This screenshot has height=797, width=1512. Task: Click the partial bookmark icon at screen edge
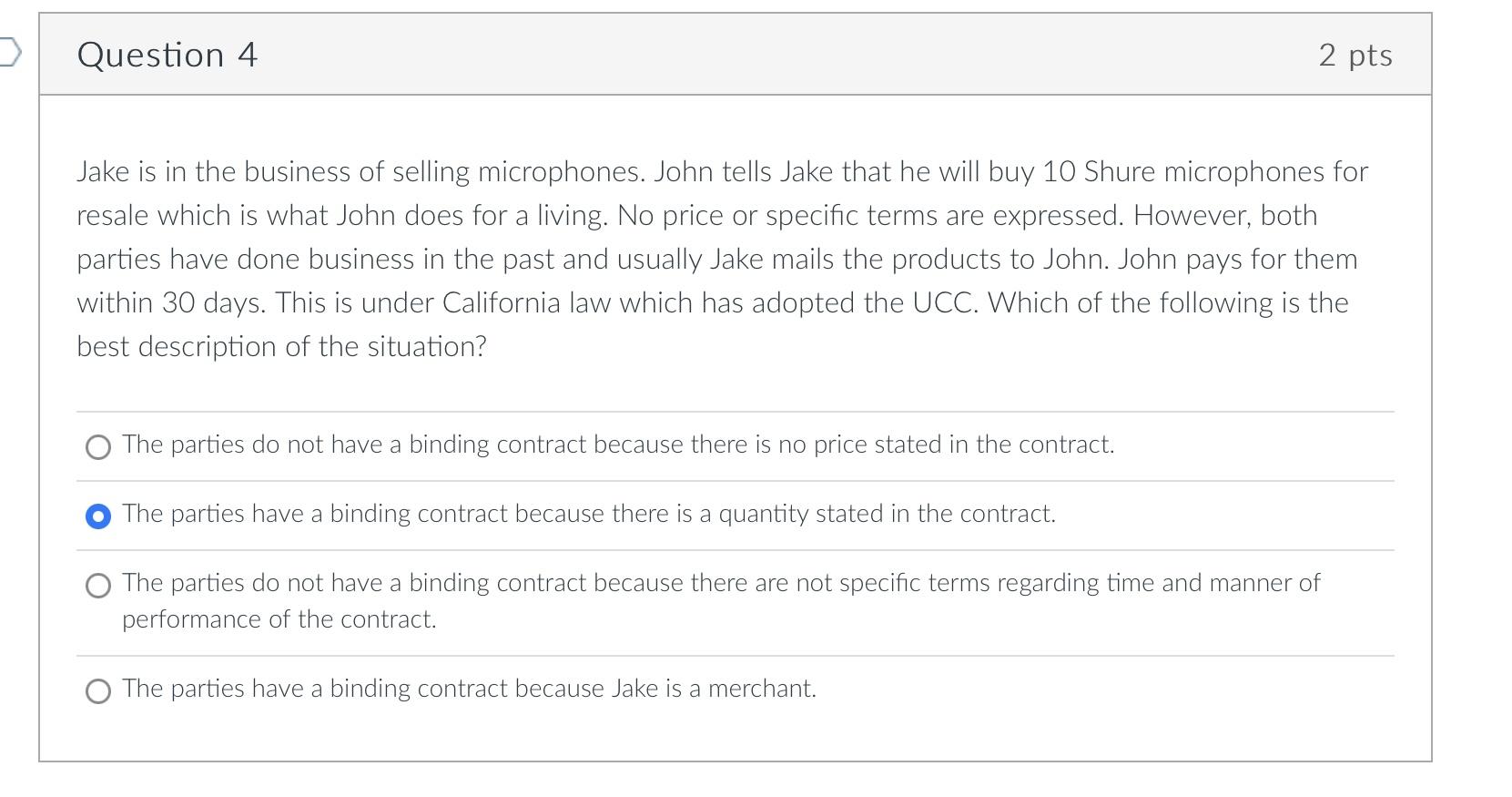click(x=7, y=55)
